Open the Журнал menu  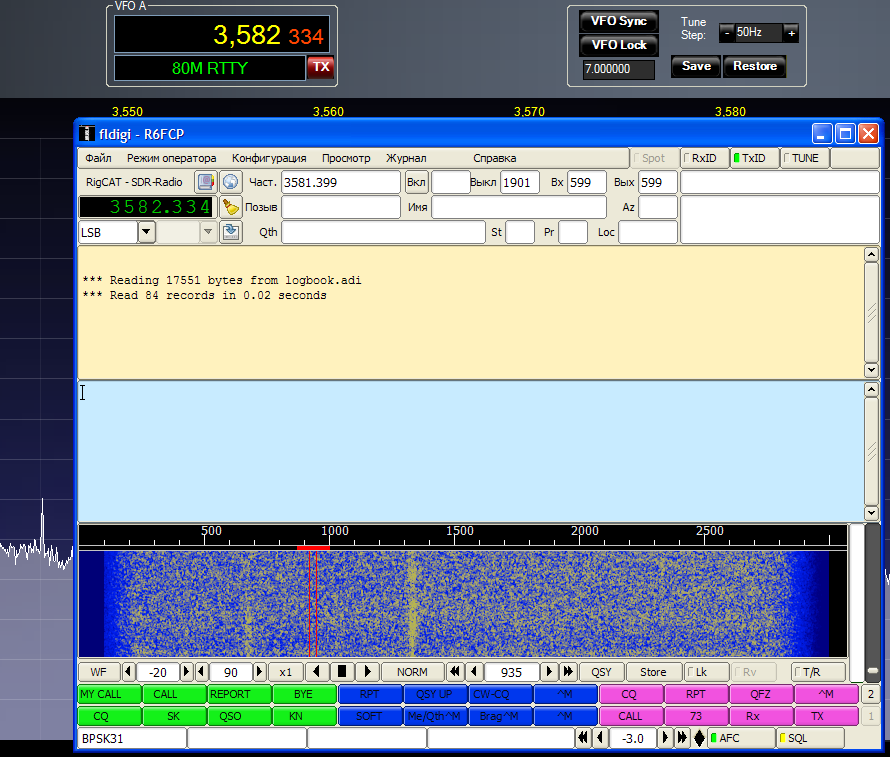pos(406,158)
